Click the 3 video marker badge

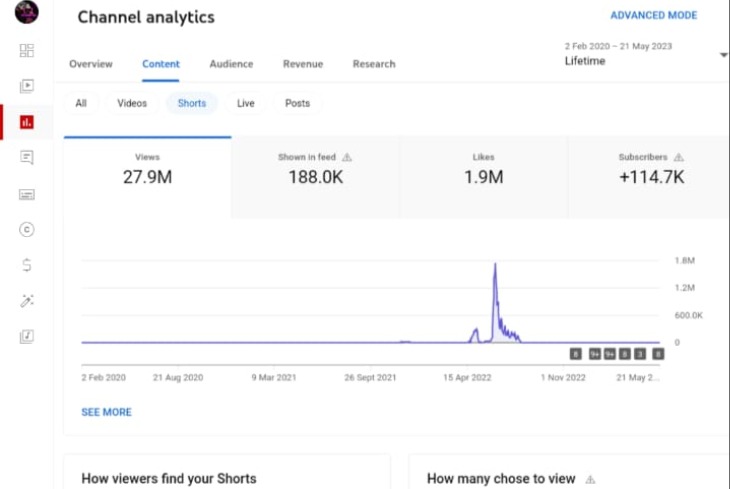pos(640,354)
